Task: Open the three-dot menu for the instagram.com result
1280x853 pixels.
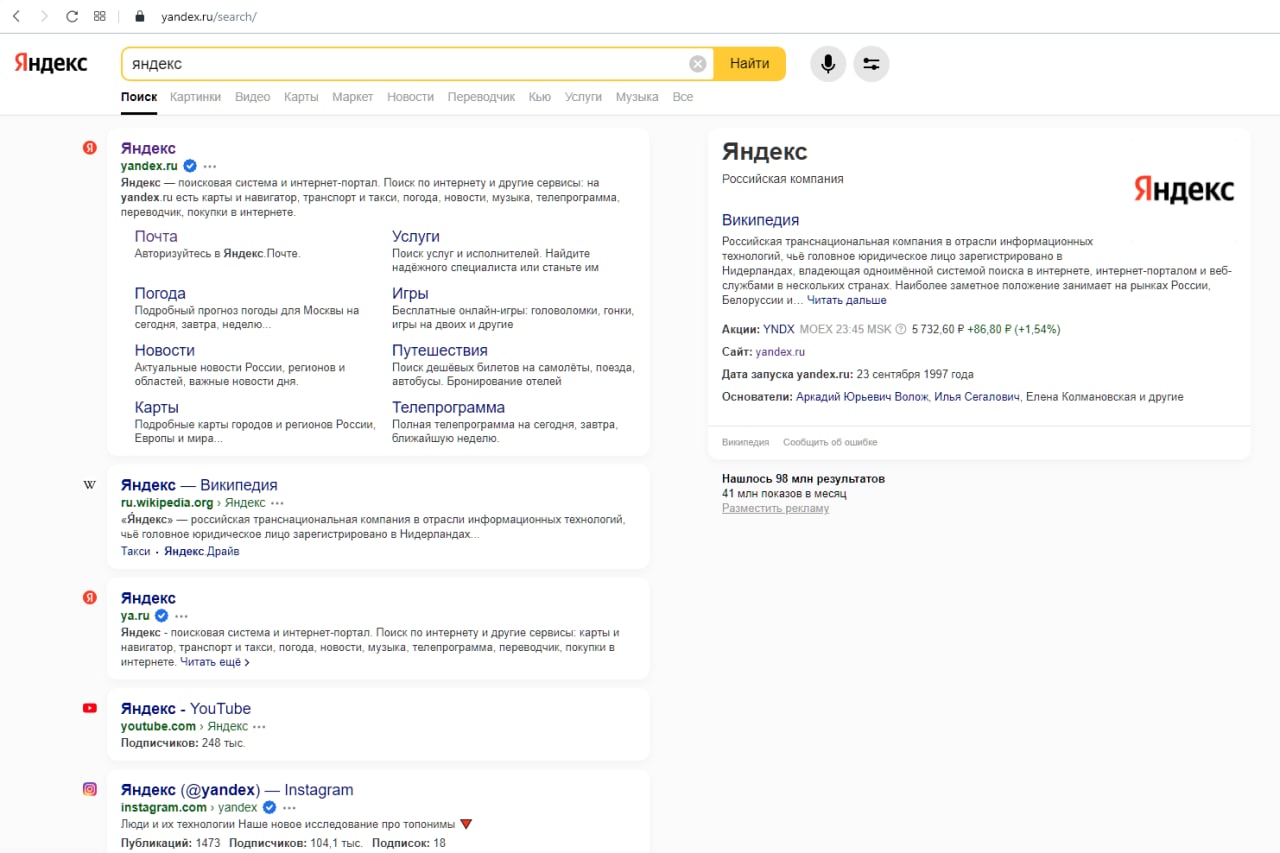Action: point(290,807)
